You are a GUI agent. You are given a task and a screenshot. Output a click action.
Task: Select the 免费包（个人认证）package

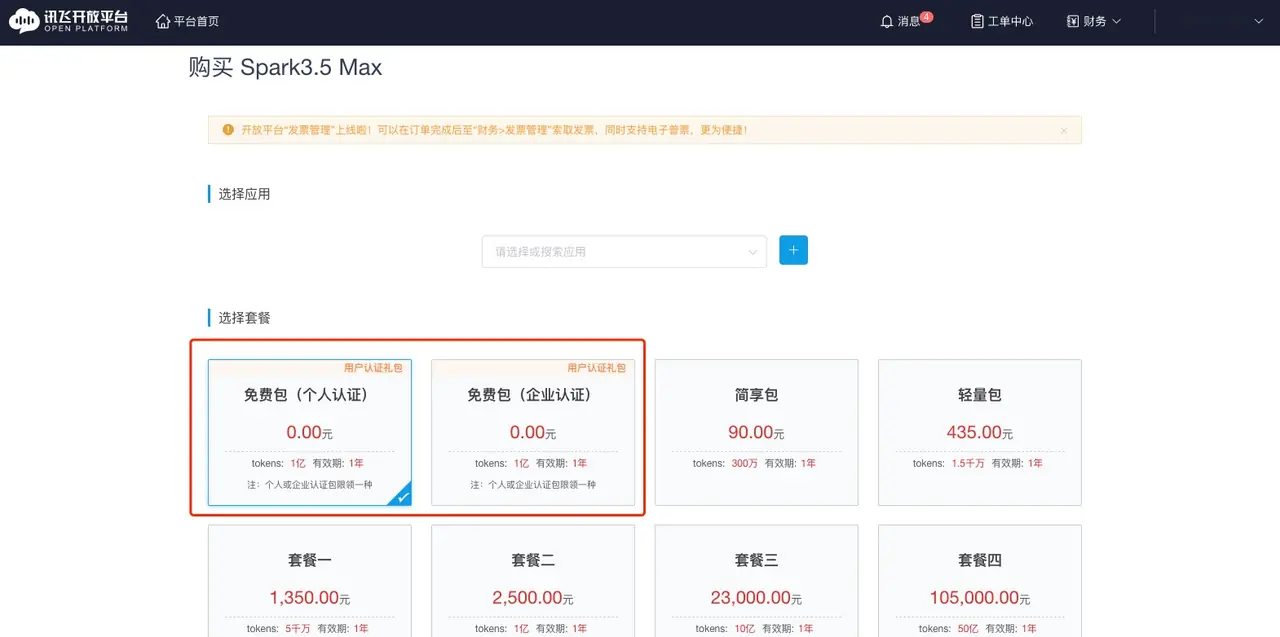[x=309, y=432]
